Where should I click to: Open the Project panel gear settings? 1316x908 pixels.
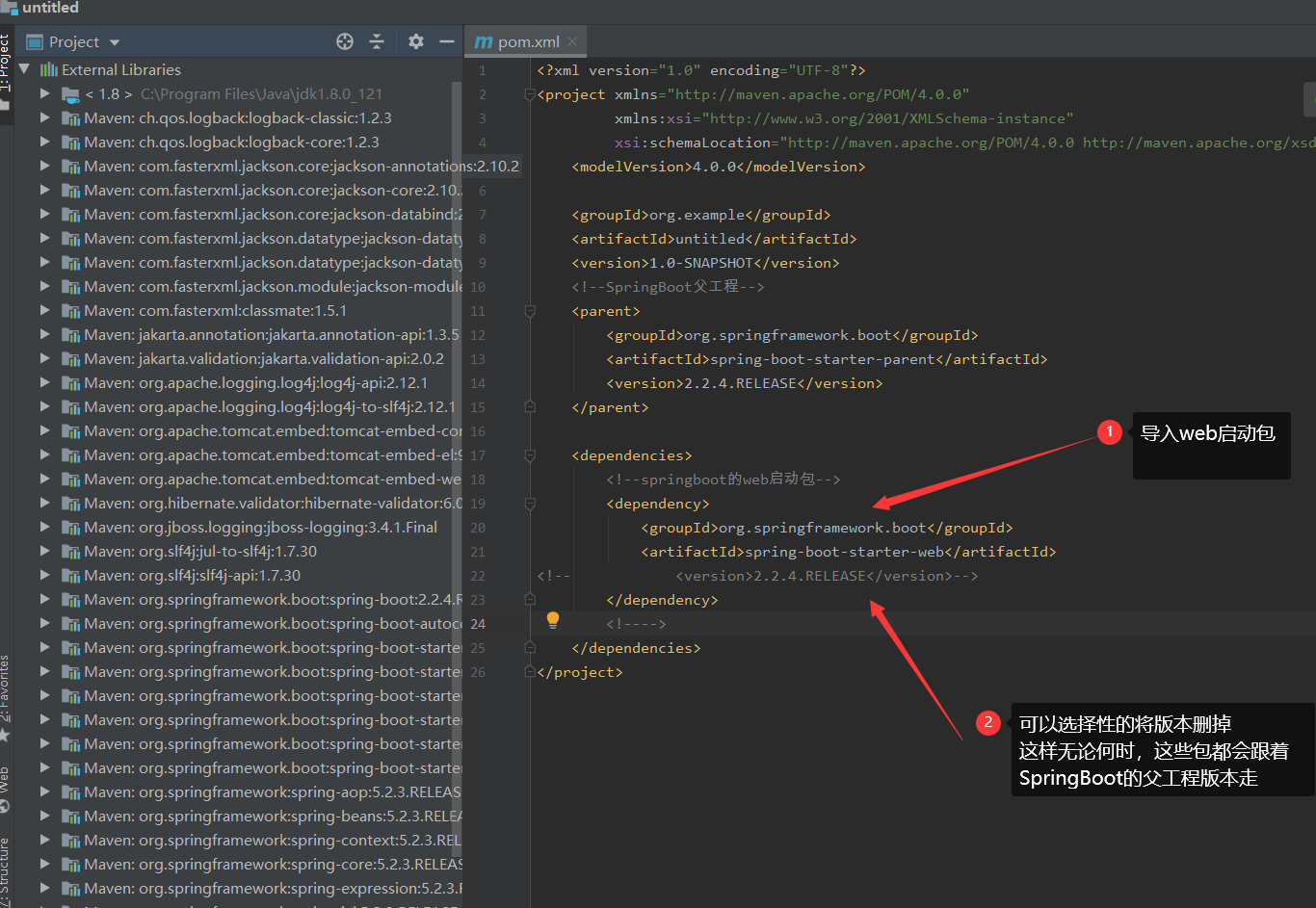point(416,41)
